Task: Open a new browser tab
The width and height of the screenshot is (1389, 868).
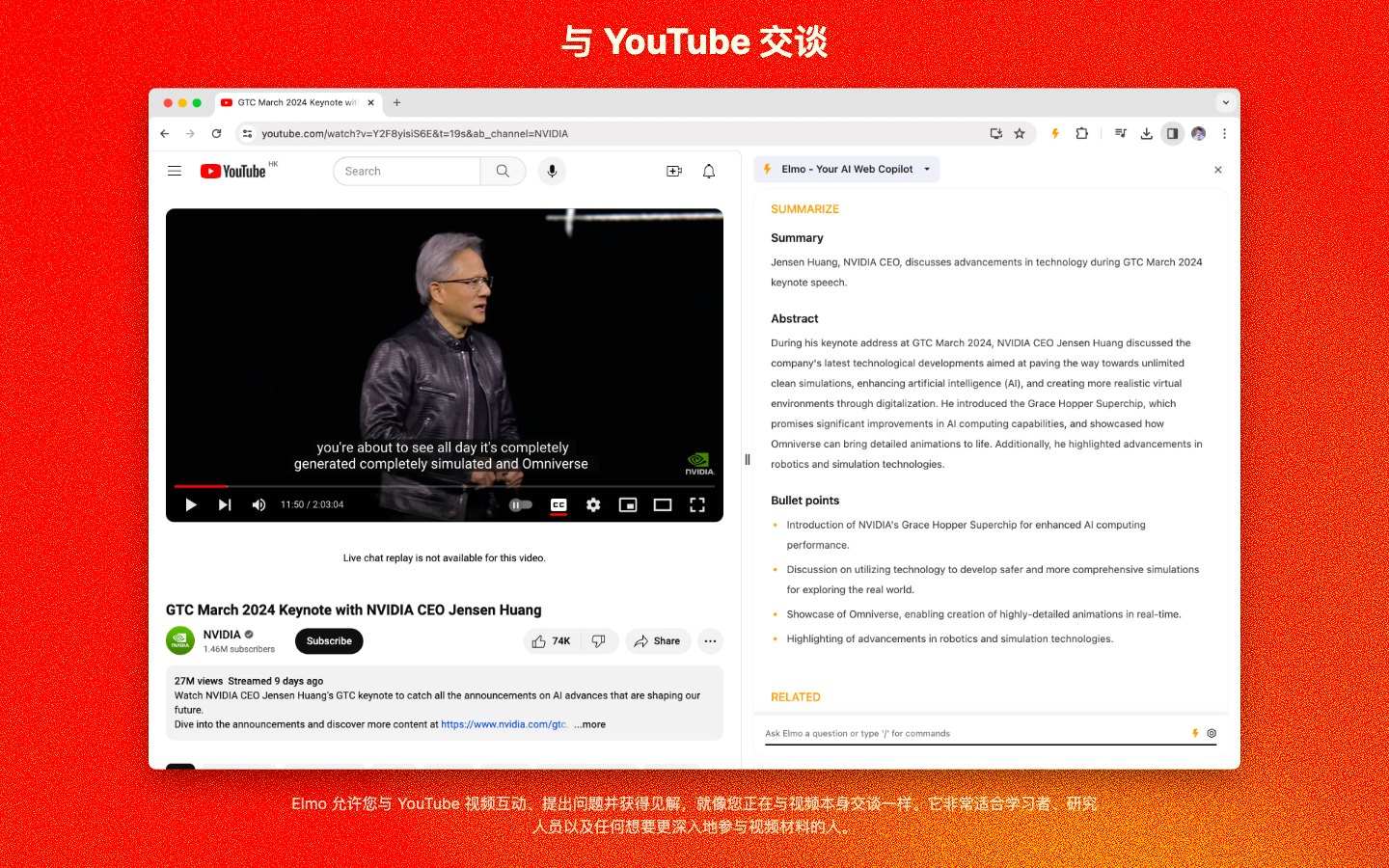Action: tap(396, 102)
